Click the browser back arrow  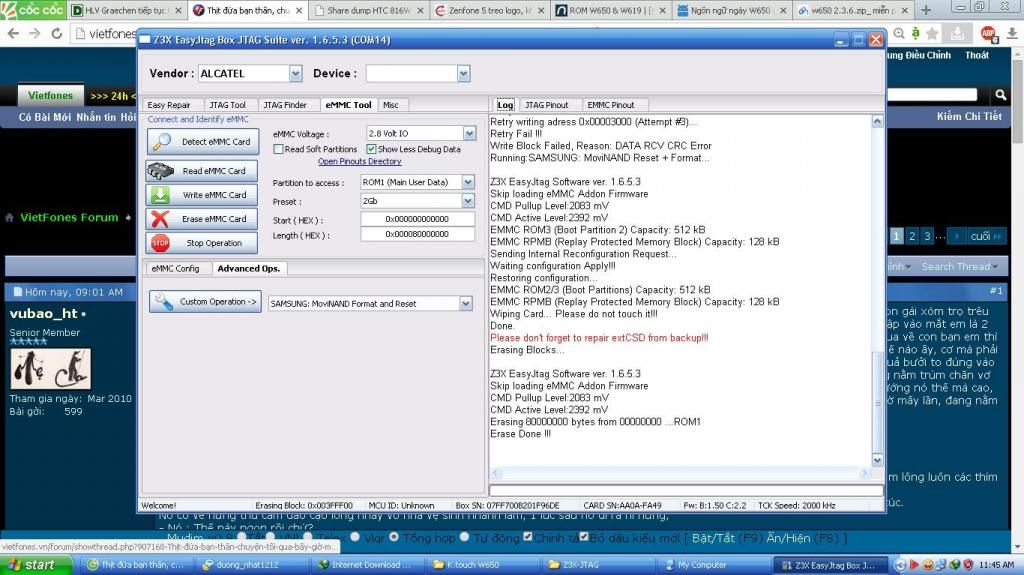click(x=13, y=33)
